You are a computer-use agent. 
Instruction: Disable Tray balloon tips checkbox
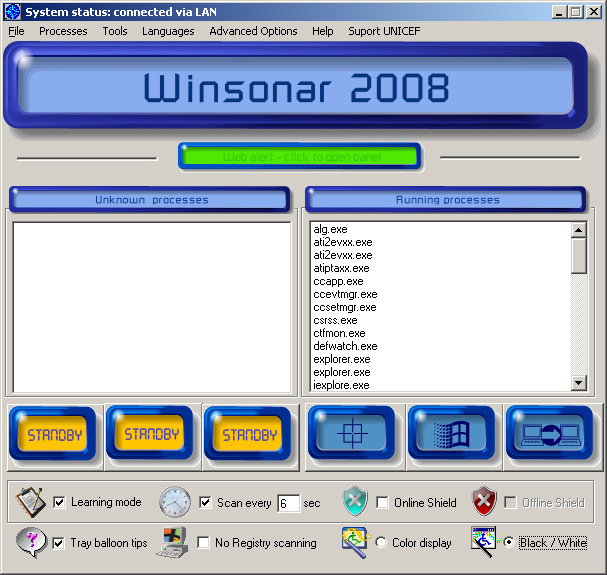58,543
